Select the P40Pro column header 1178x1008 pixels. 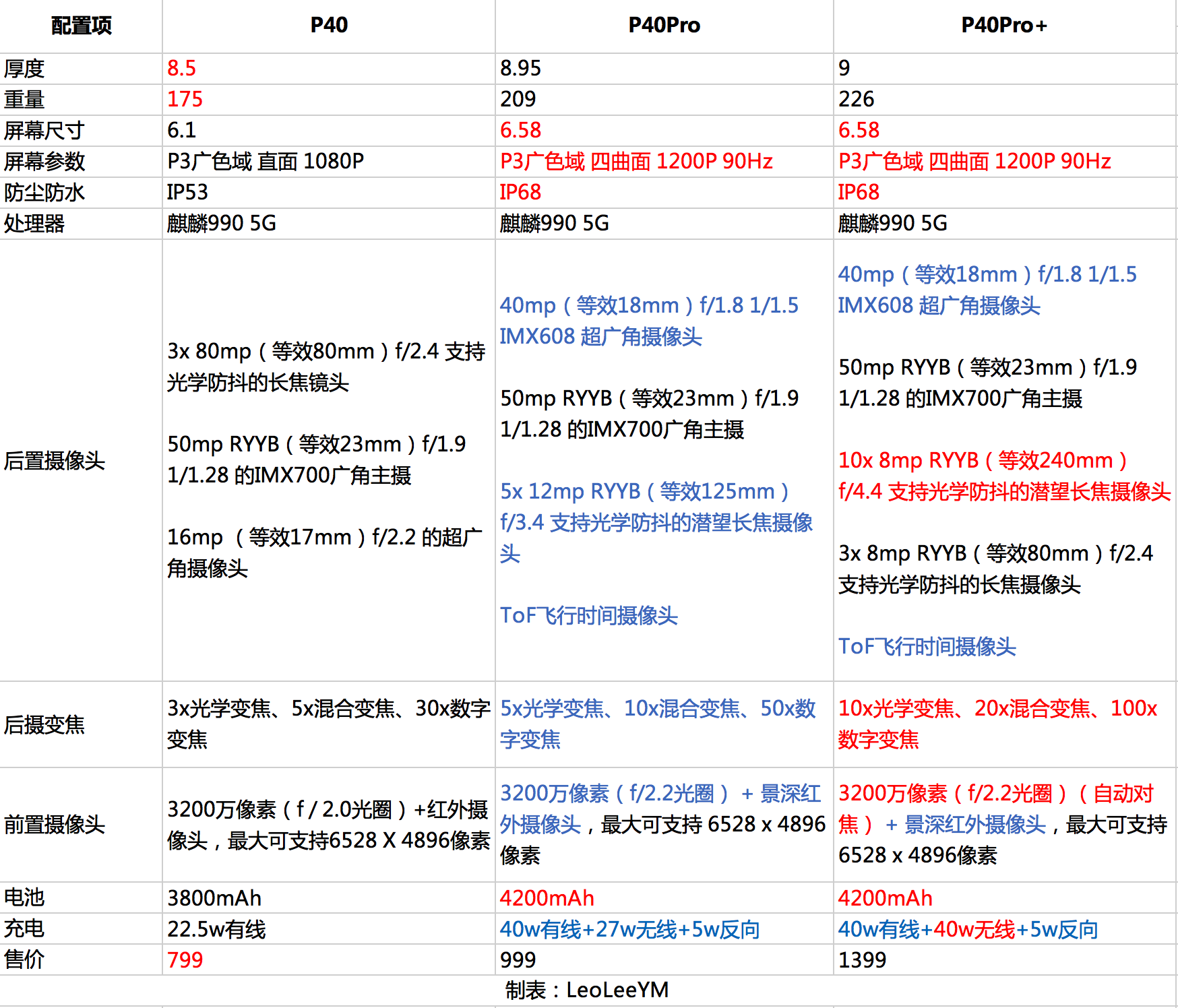[664, 26]
